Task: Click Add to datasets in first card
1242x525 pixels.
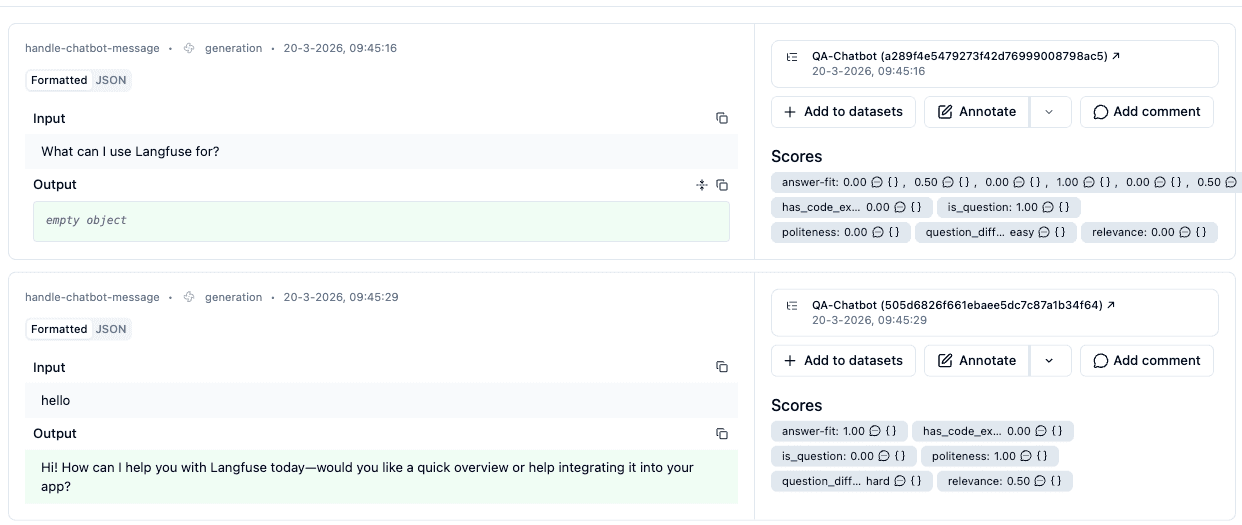Action: point(843,112)
